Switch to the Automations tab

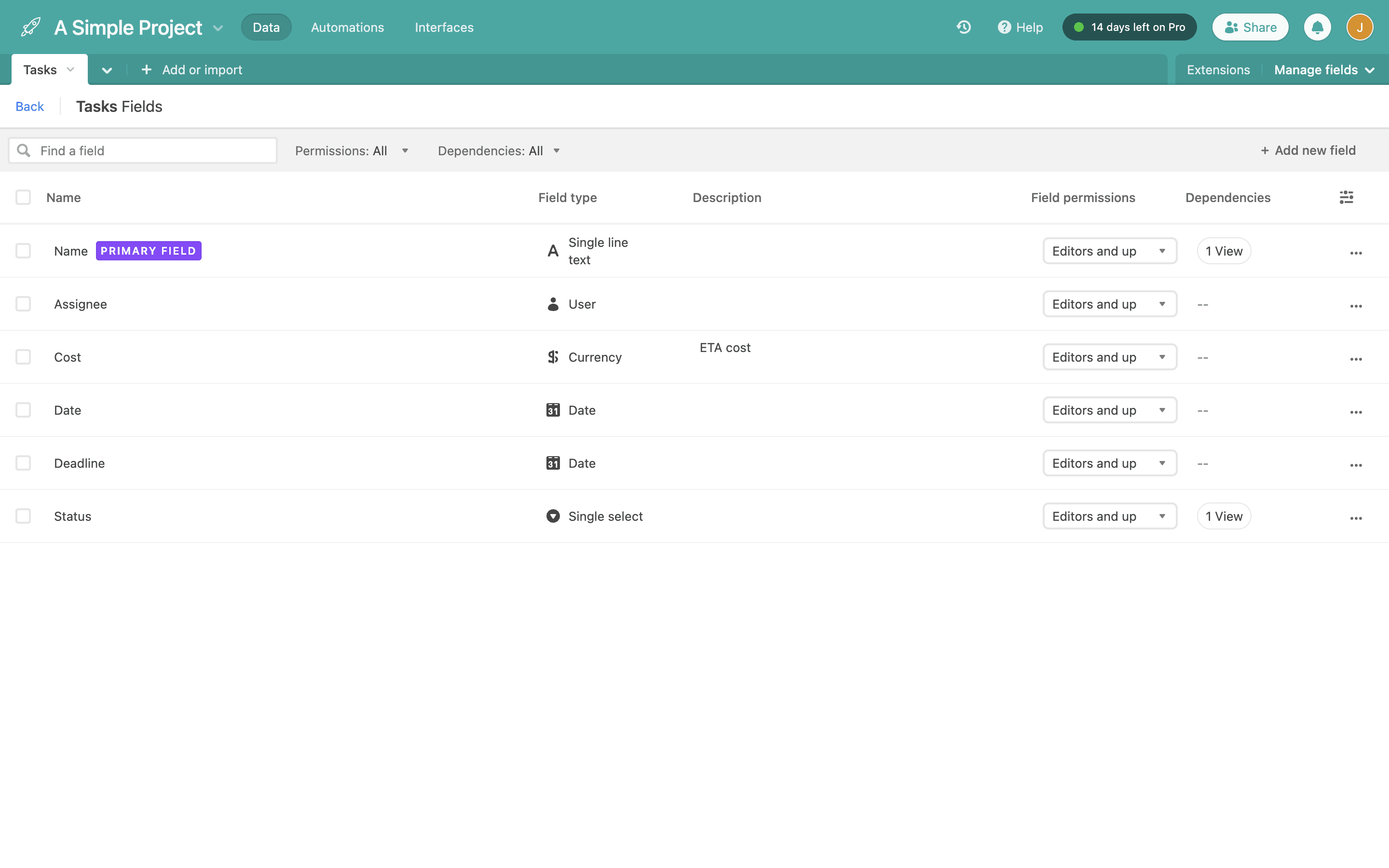click(x=347, y=27)
